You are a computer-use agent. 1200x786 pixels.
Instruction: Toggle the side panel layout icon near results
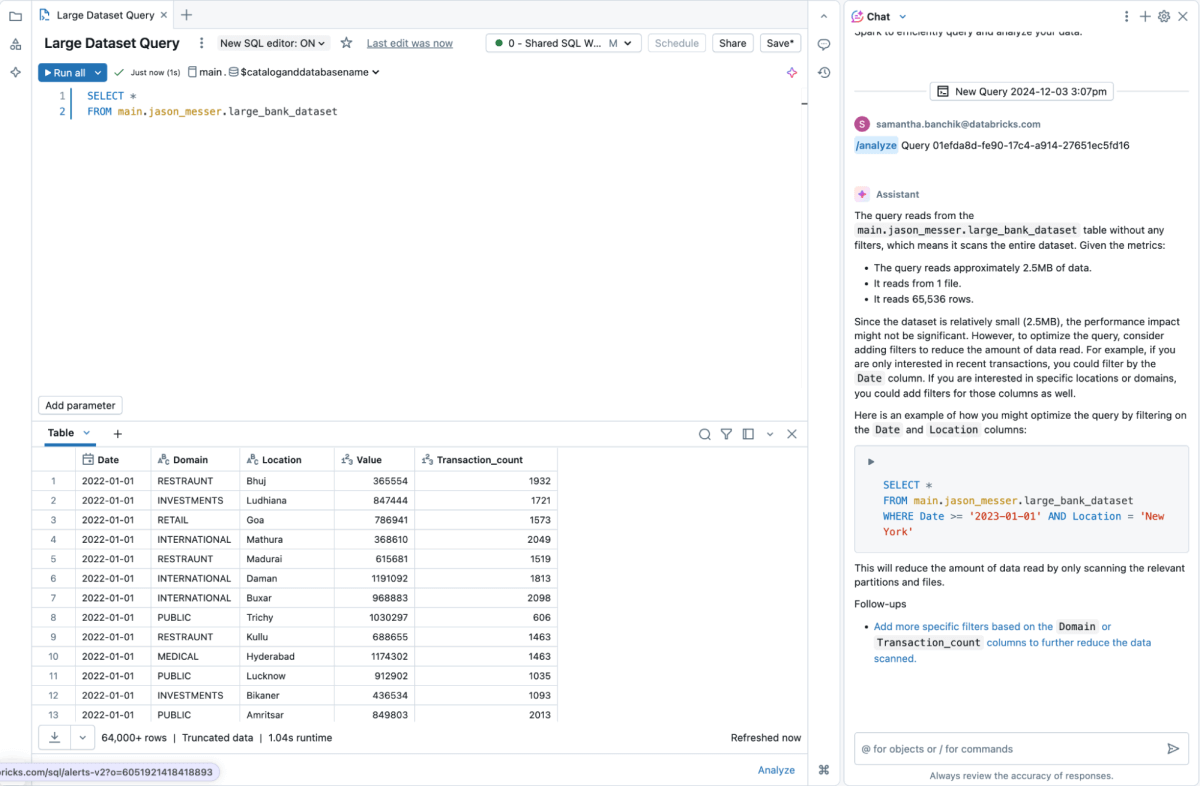point(749,434)
